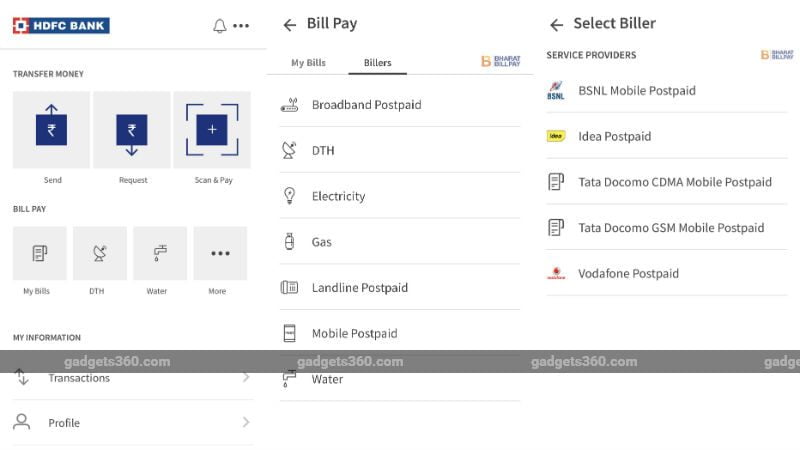This screenshot has height=450, width=800.
Task: Tap the Water bill tile
Action: 160,254
